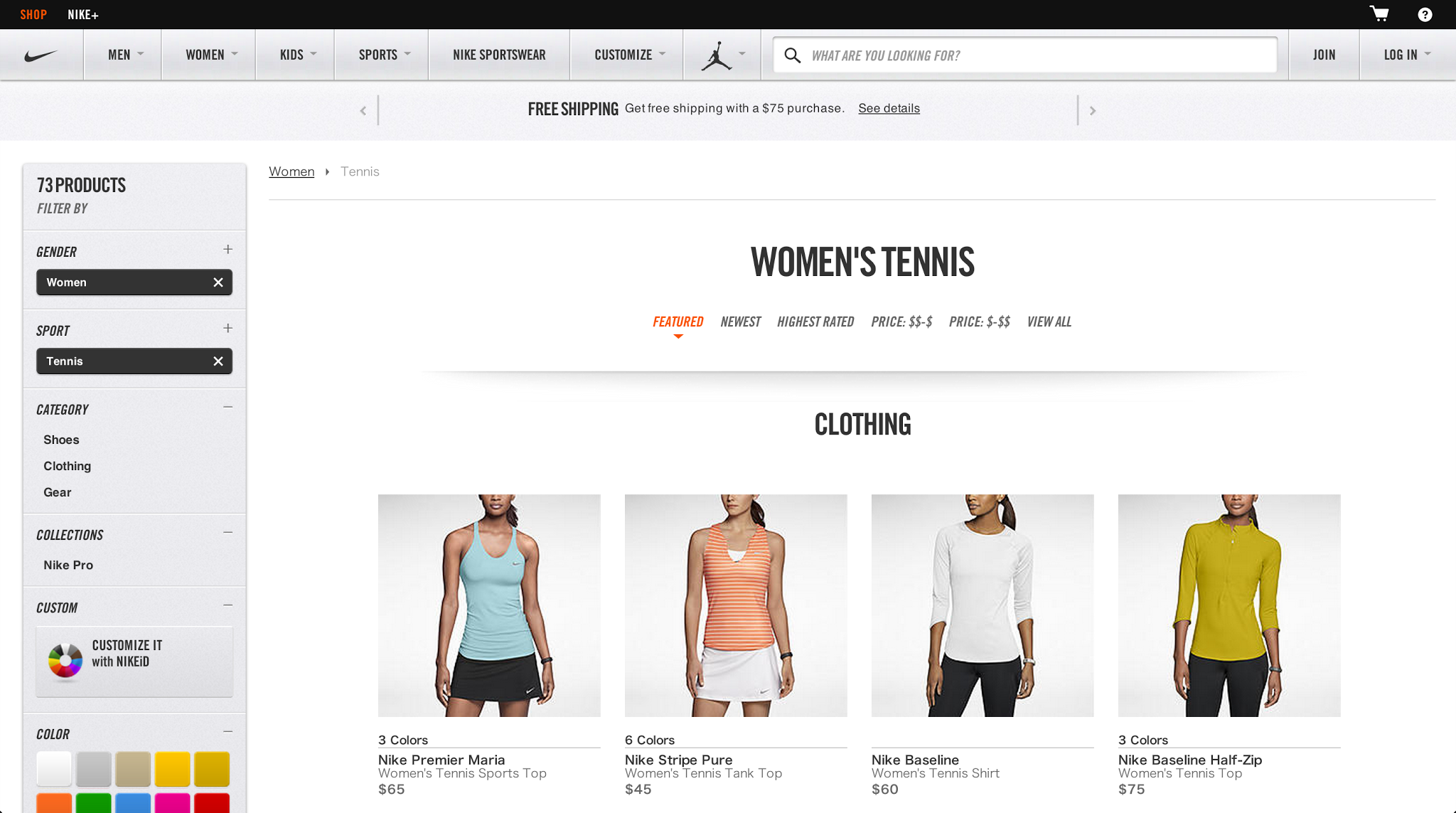Open the Men dropdown menu

click(125, 55)
